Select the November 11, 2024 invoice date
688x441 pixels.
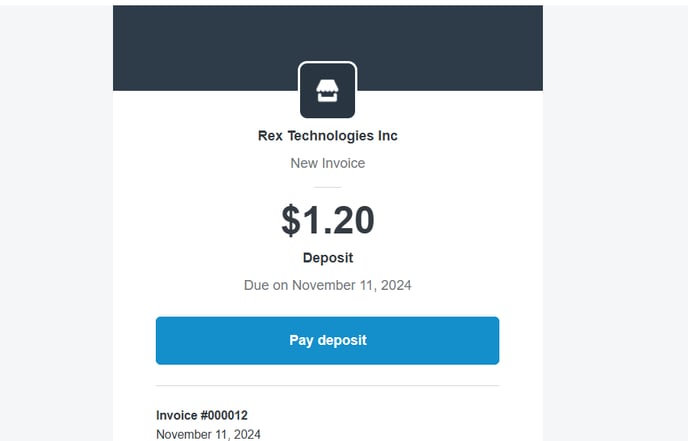click(x=208, y=434)
